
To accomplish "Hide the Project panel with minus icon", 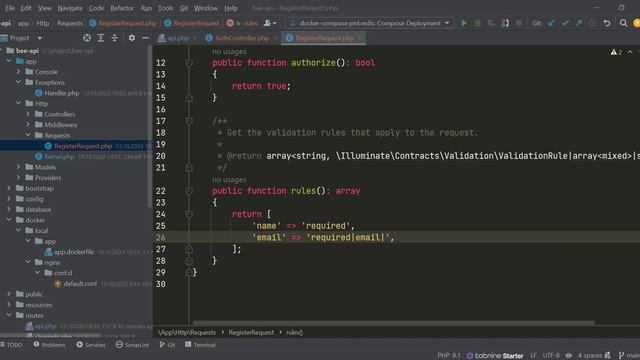I will [145, 38].
